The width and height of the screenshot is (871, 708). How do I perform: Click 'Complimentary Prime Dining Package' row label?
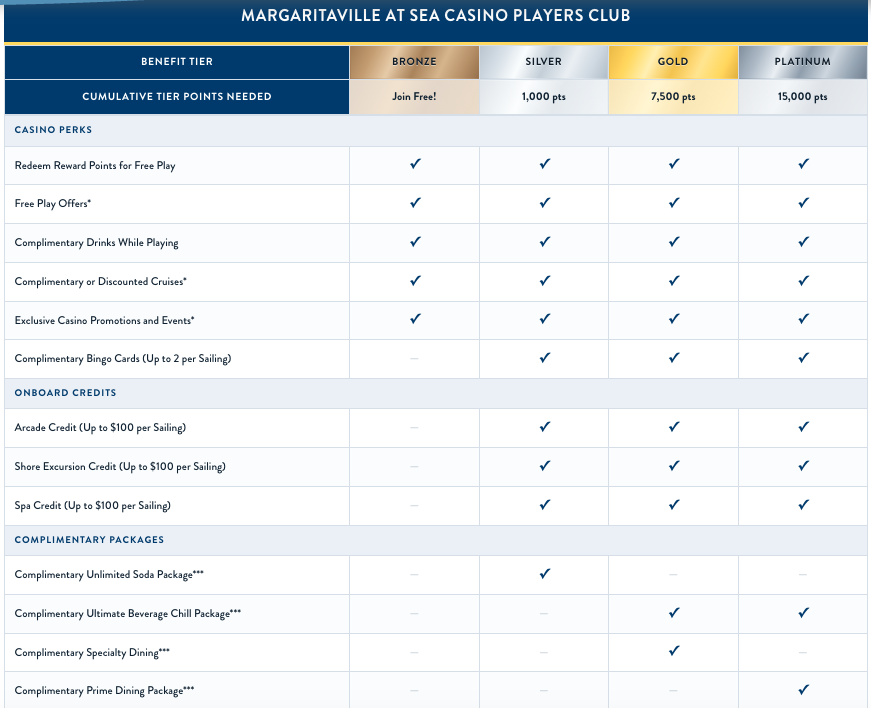pyautogui.click(x=104, y=691)
